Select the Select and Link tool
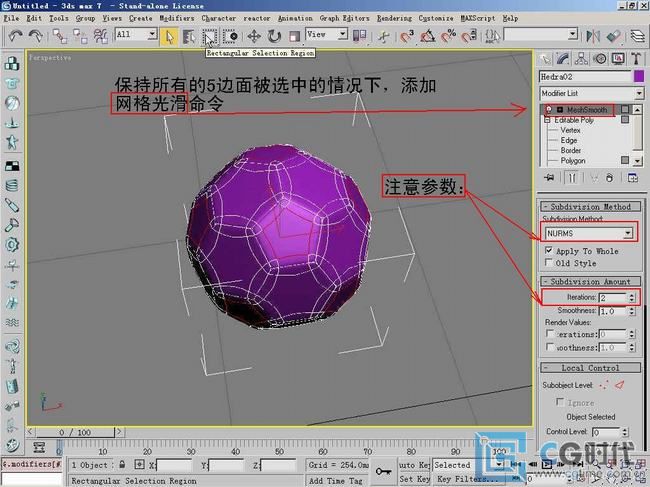This screenshot has height=487, width=650. (59, 36)
